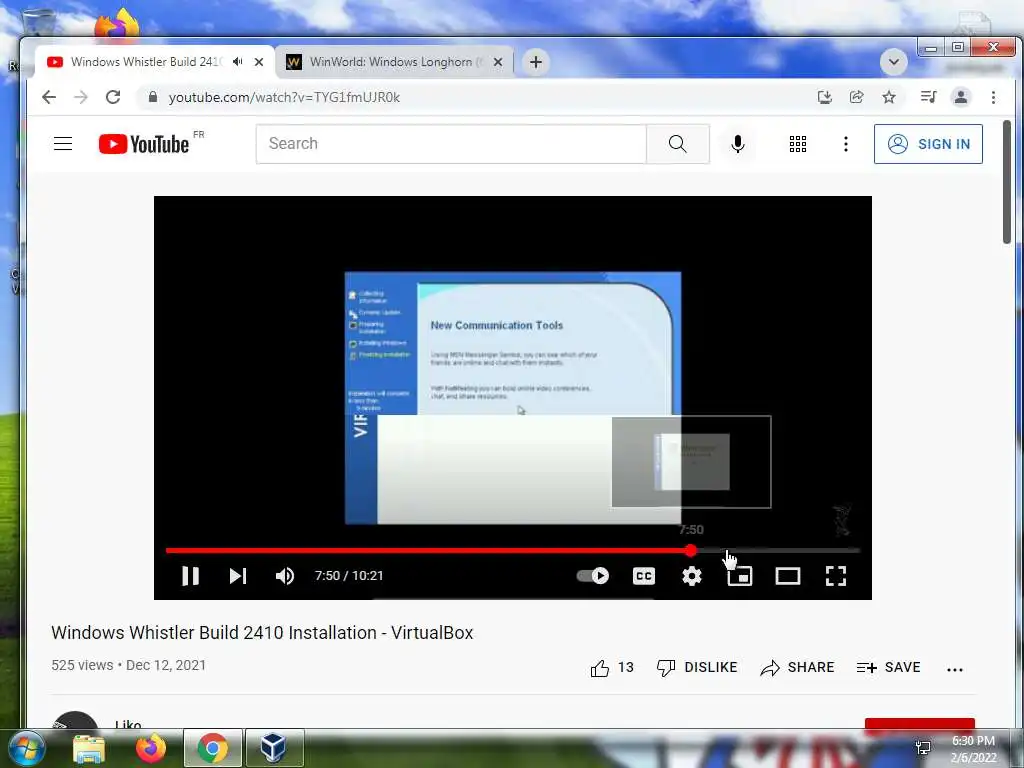
Task: Install YouTube app icon in address bar
Action: click(824, 97)
